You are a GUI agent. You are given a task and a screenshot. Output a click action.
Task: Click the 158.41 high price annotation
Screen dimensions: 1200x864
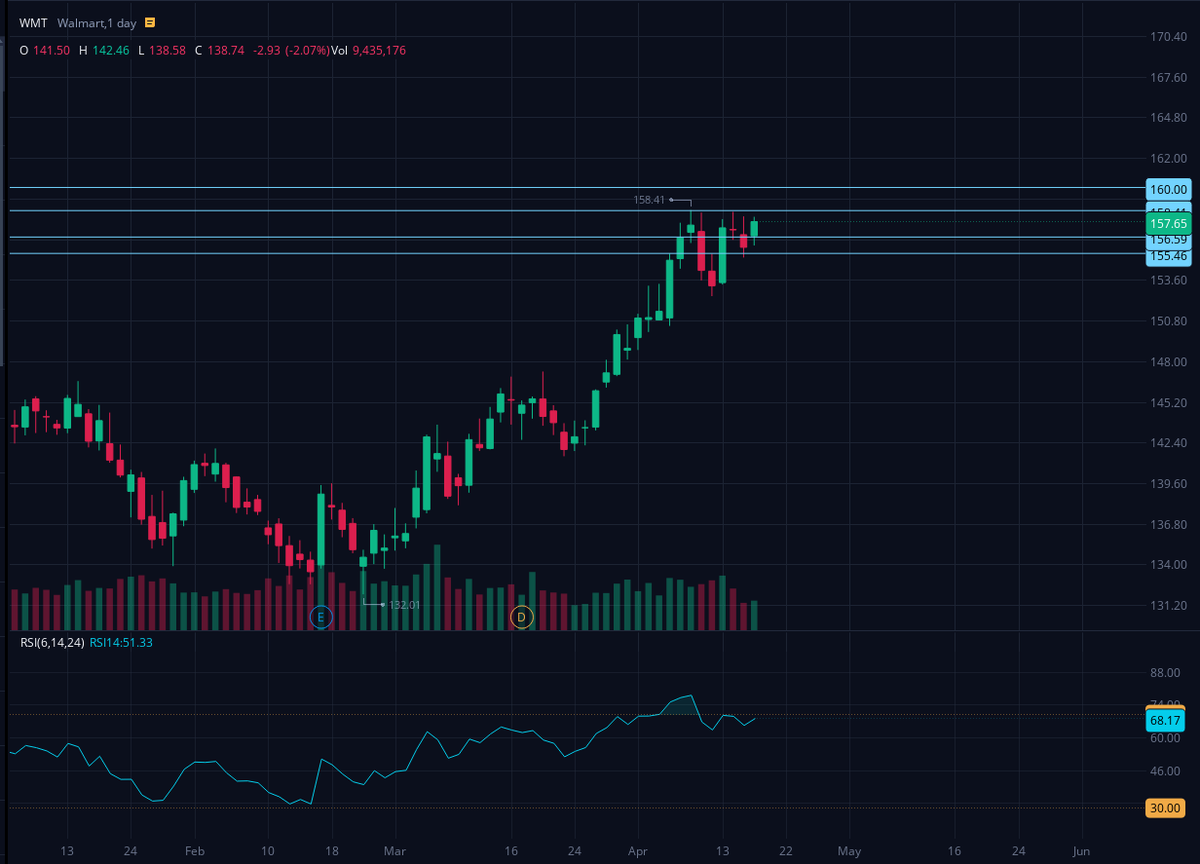click(649, 200)
